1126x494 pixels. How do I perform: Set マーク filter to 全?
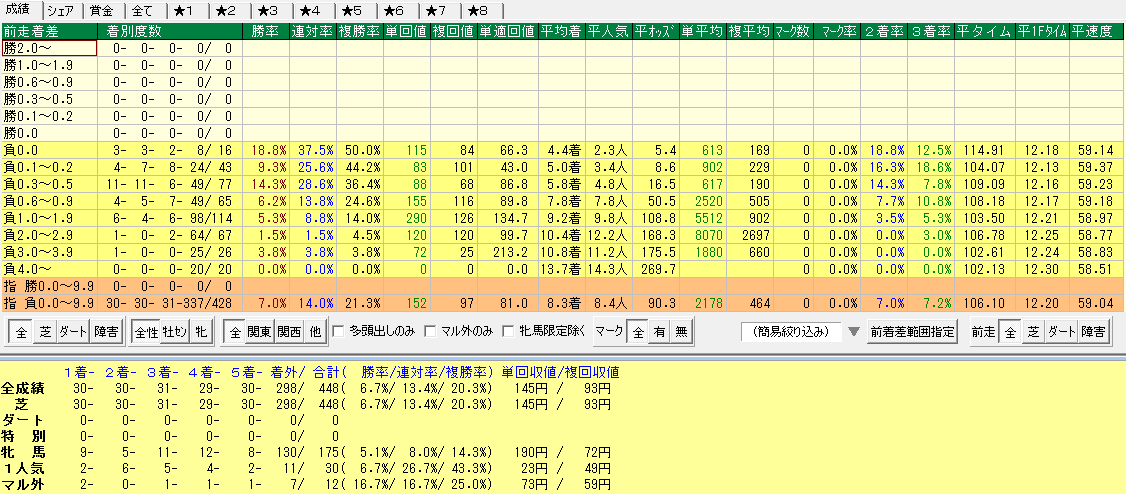coord(636,332)
